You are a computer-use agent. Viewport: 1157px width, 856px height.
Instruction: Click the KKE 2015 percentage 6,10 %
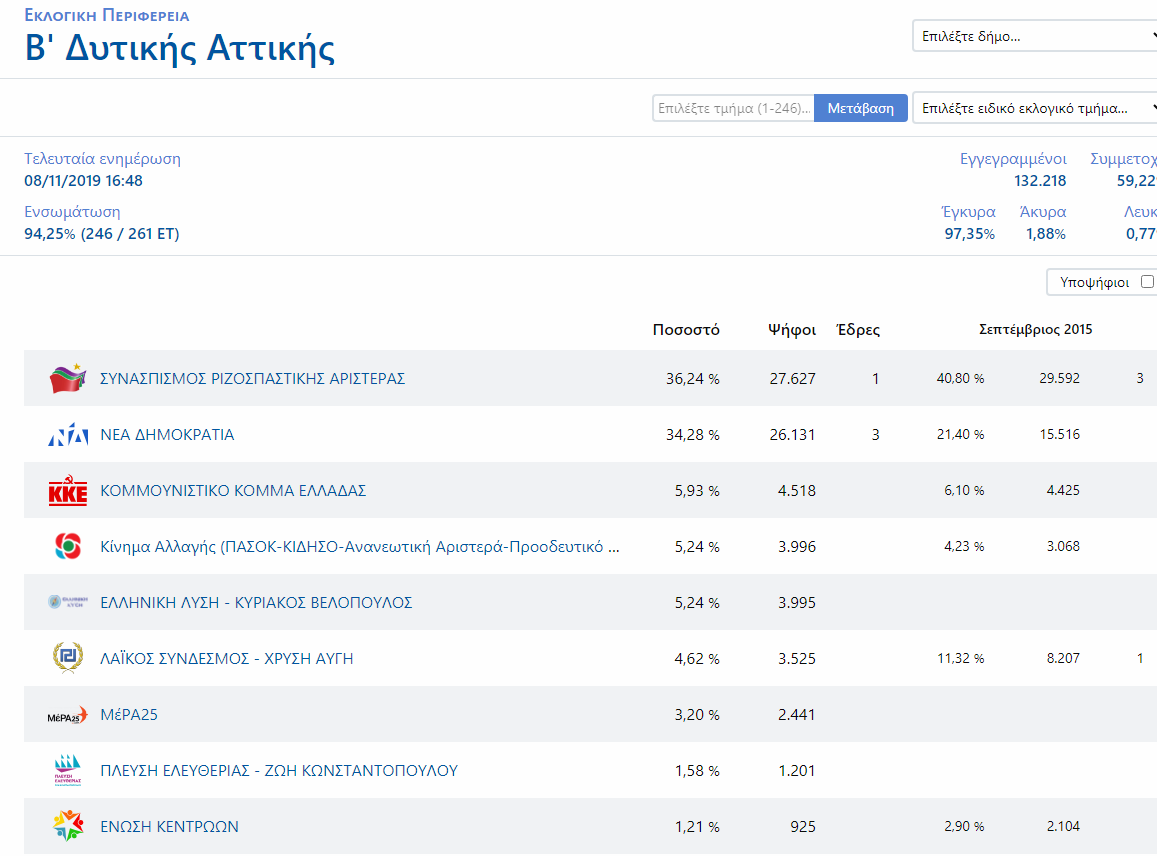tap(964, 491)
